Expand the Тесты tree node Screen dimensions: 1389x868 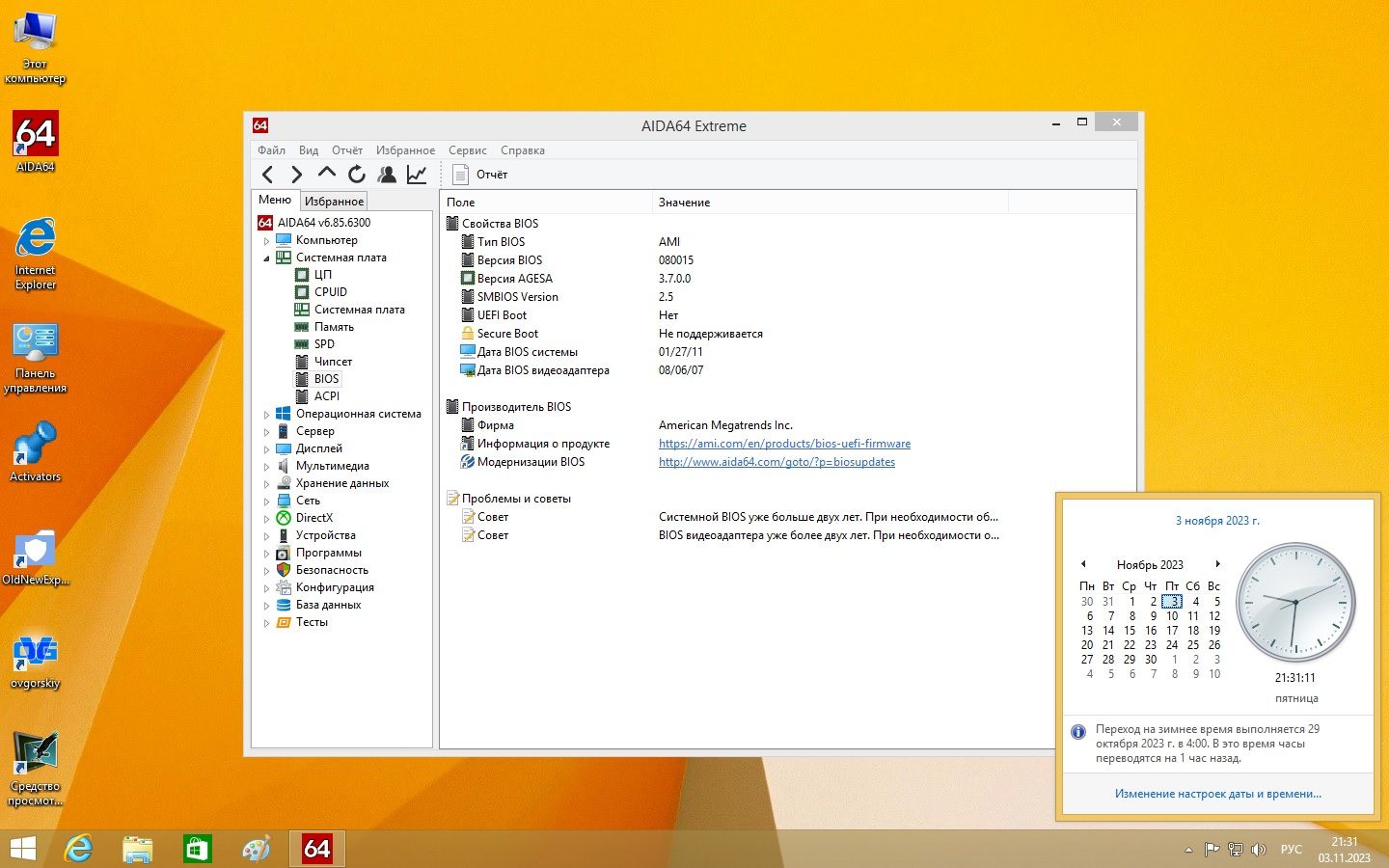pos(267,623)
